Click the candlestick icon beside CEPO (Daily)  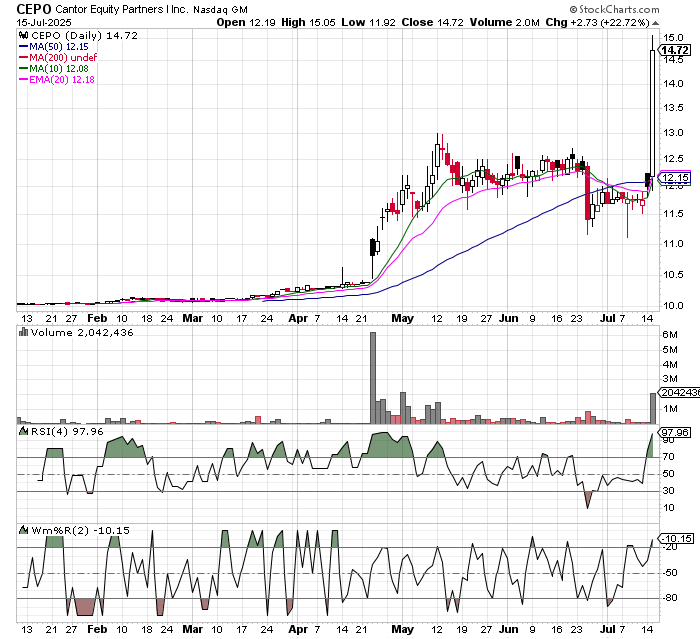point(23,35)
